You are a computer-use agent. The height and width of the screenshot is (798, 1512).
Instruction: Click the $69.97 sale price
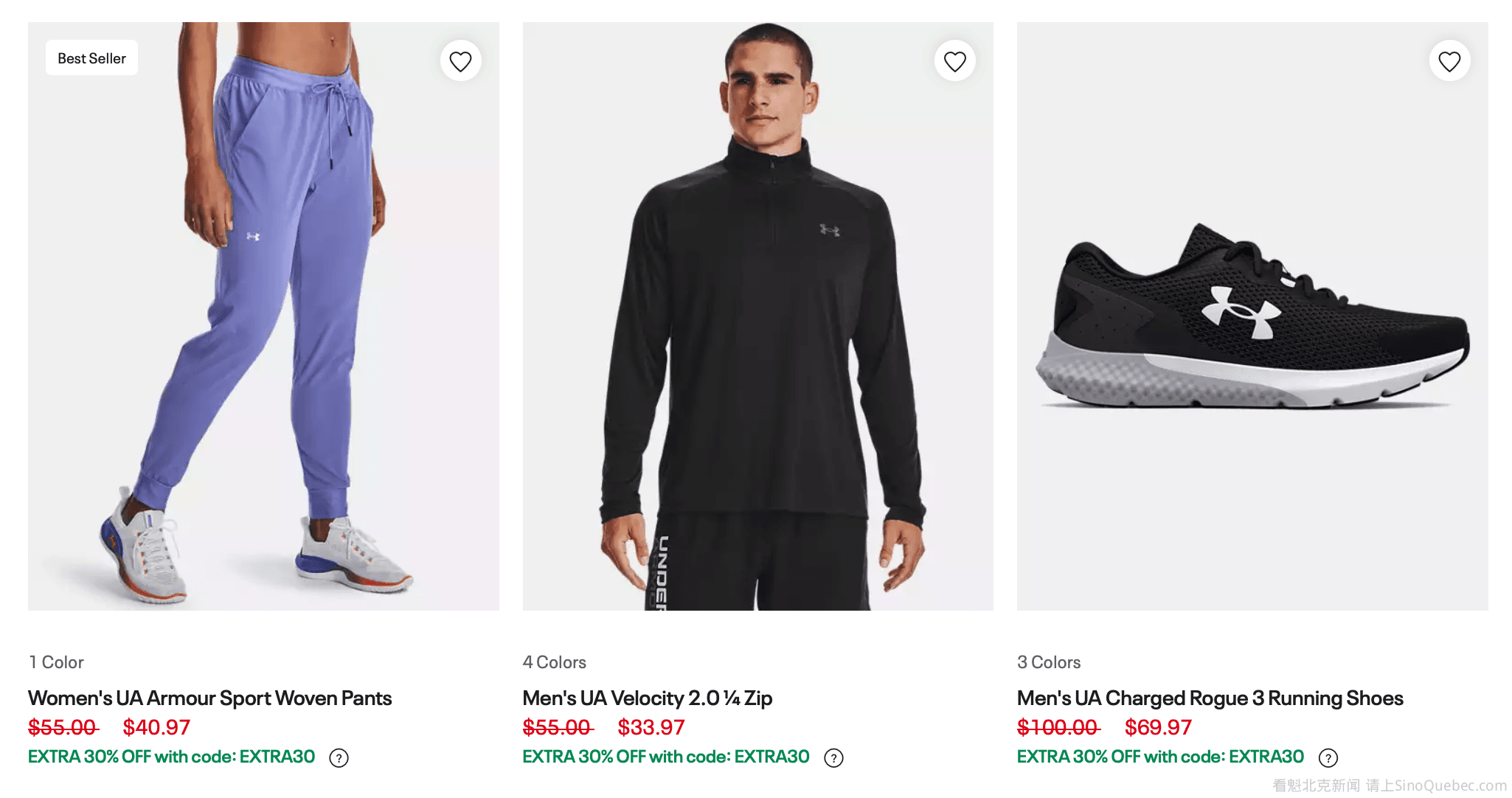click(1157, 727)
